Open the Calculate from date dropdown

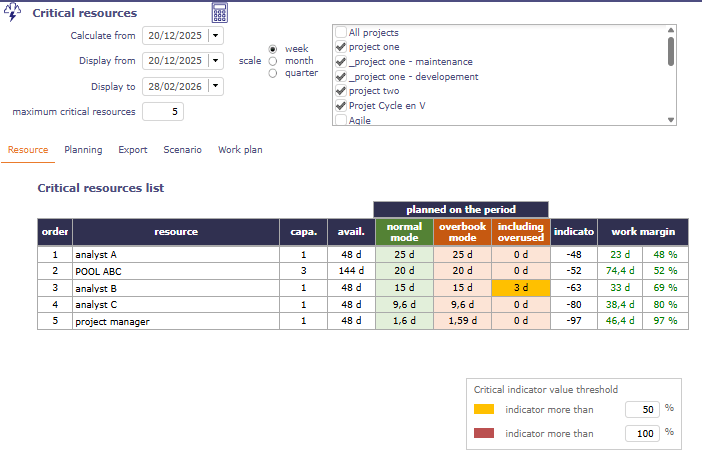point(216,36)
